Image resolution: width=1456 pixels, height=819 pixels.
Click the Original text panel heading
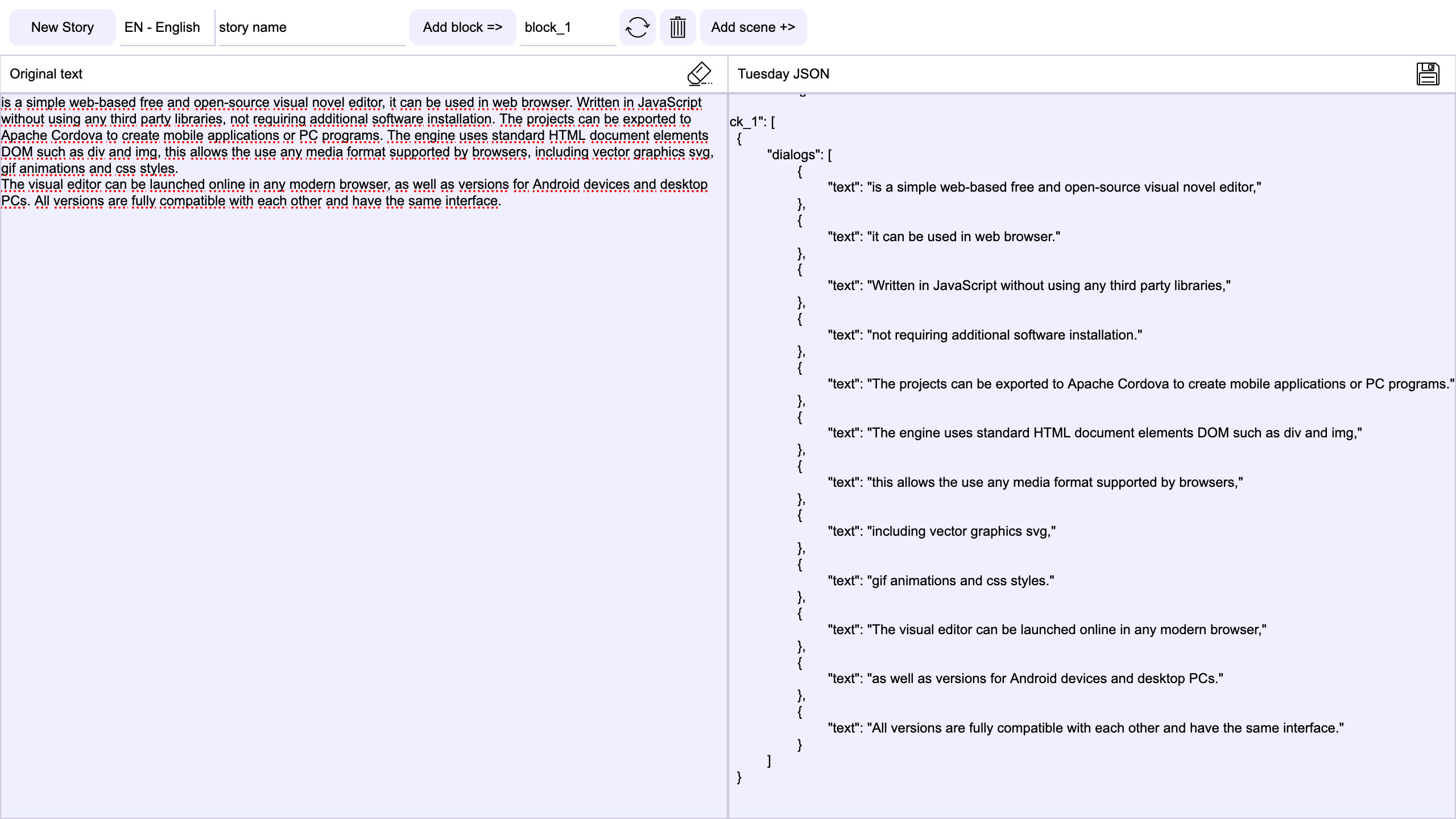pos(46,74)
